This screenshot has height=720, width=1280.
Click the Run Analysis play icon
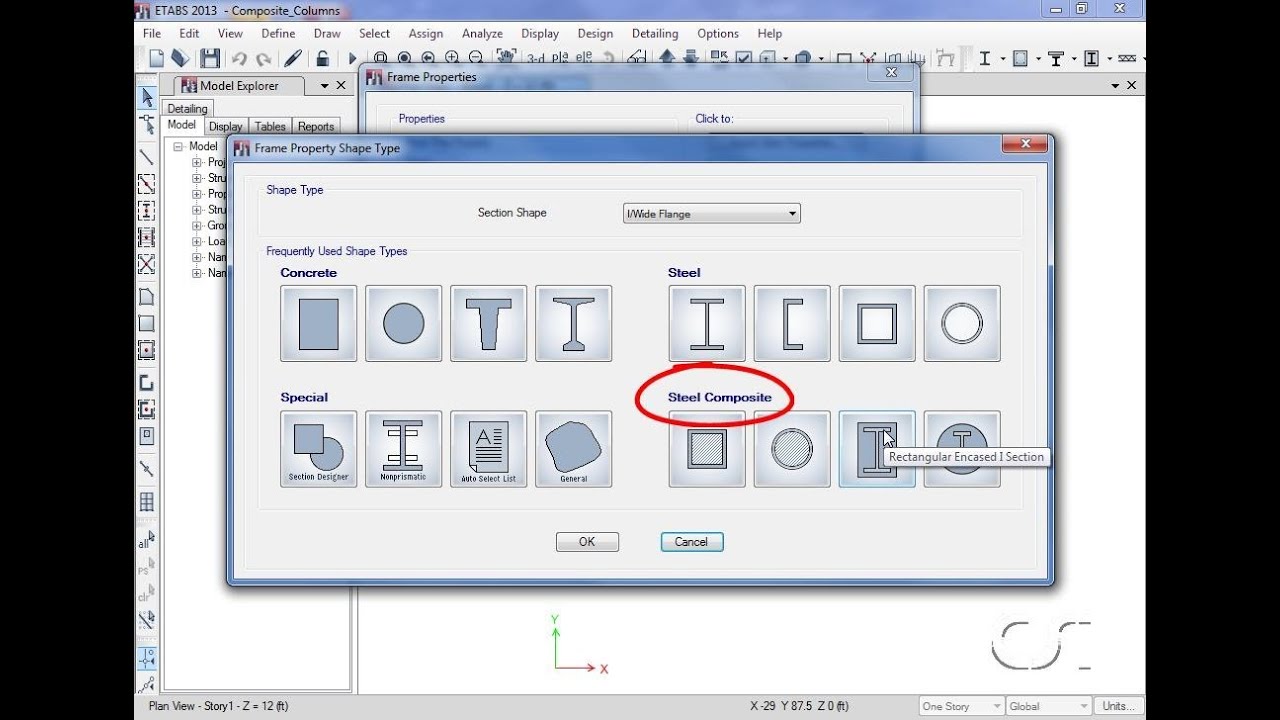point(352,59)
